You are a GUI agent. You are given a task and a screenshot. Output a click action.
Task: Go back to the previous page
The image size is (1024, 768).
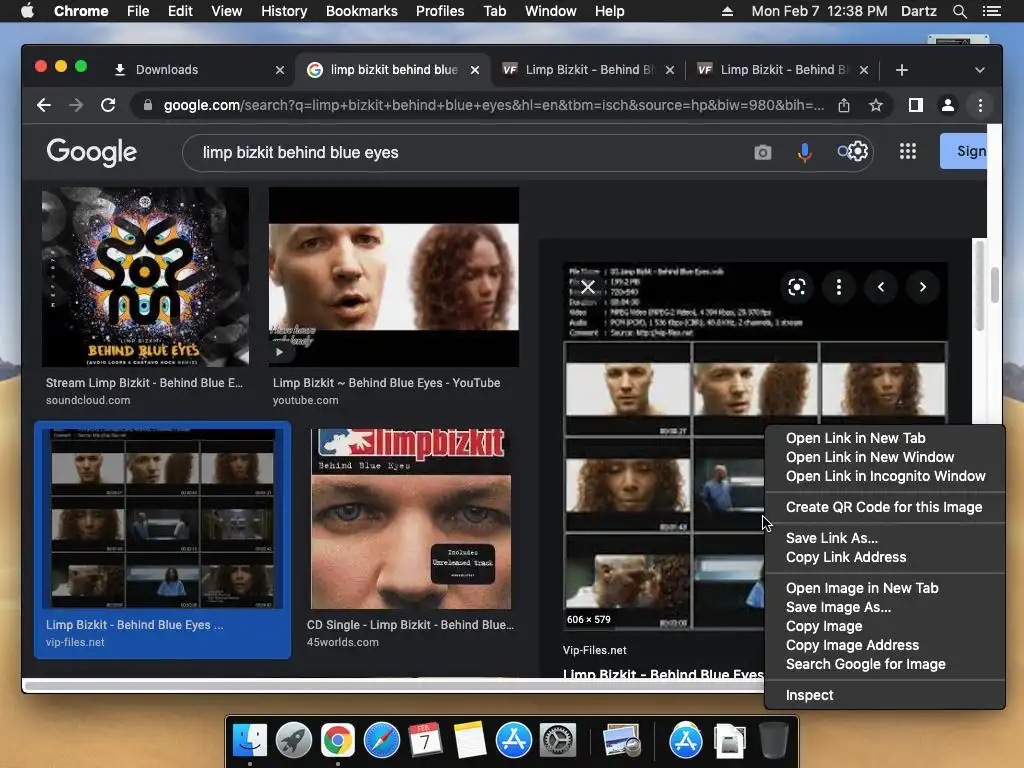point(44,105)
